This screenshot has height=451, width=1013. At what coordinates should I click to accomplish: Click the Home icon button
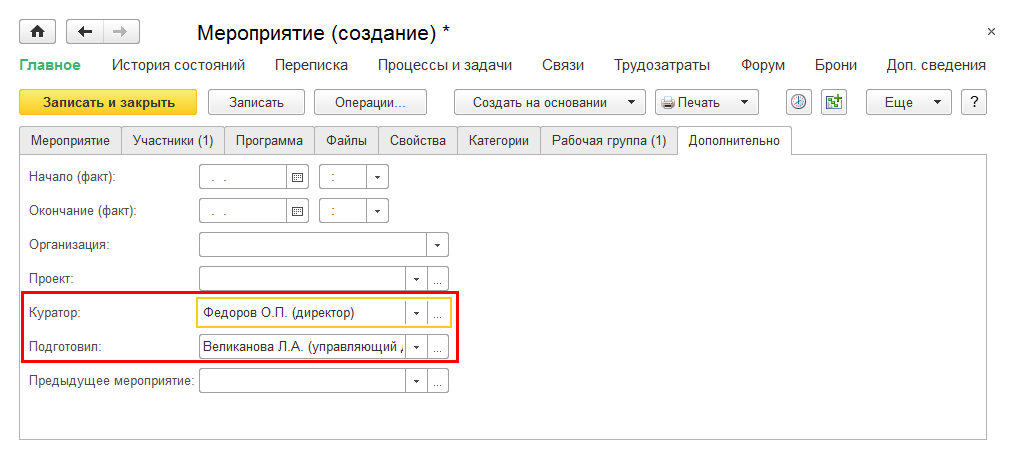[x=38, y=32]
